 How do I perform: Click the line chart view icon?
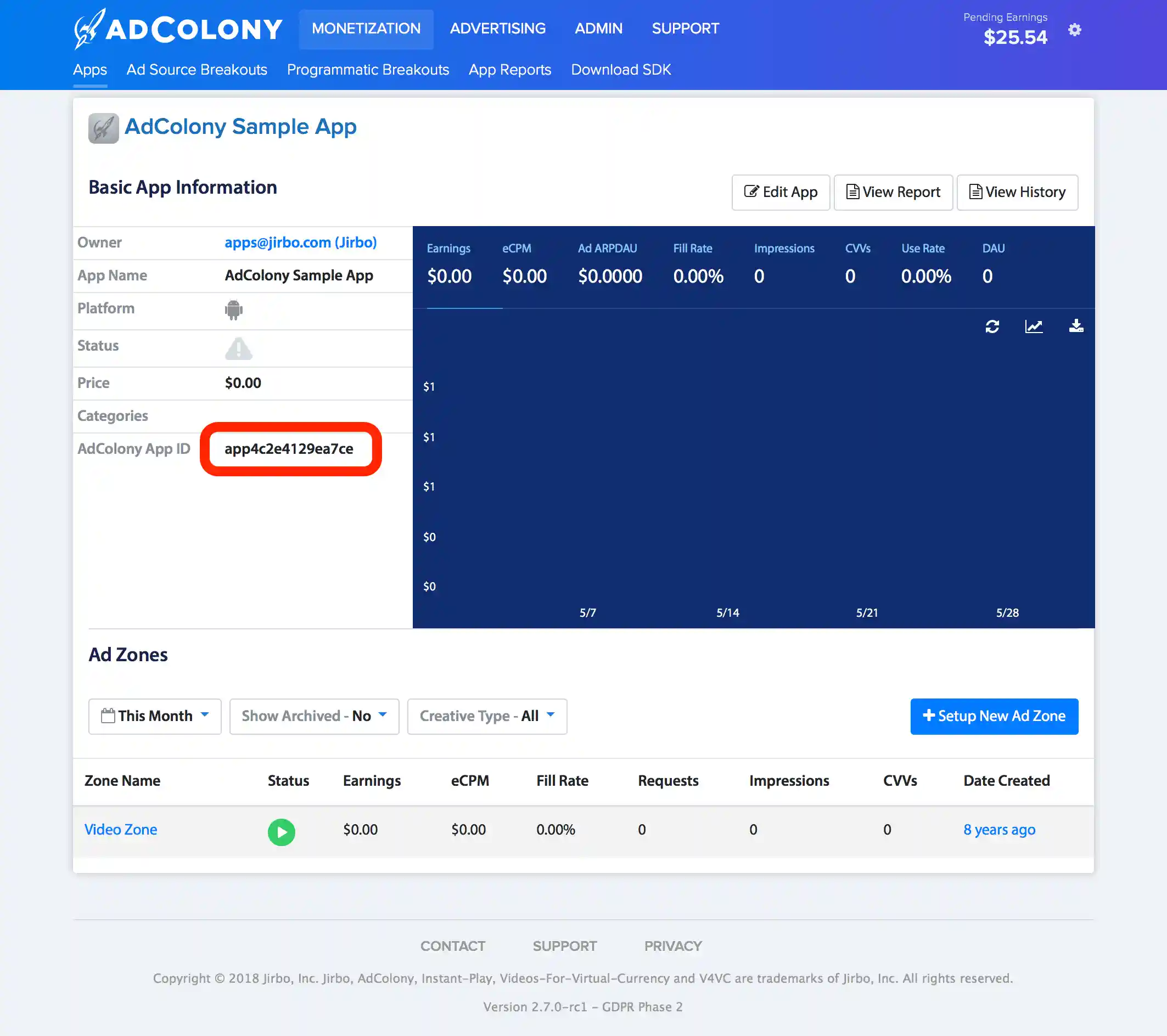click(x=1034, y=326)
